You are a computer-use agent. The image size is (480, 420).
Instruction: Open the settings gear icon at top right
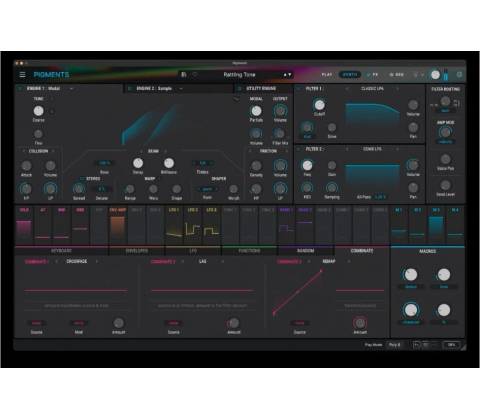pos(459,75)
